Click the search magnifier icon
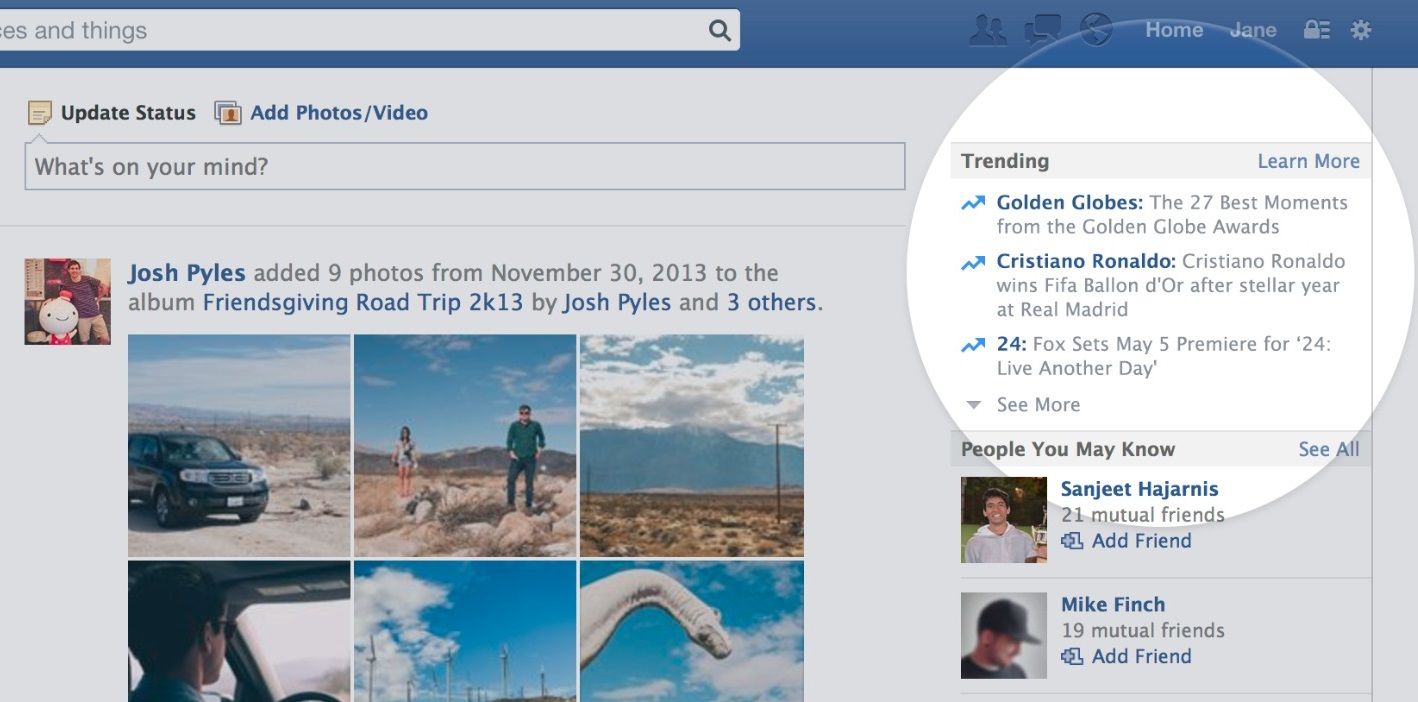 click(719, 30)
